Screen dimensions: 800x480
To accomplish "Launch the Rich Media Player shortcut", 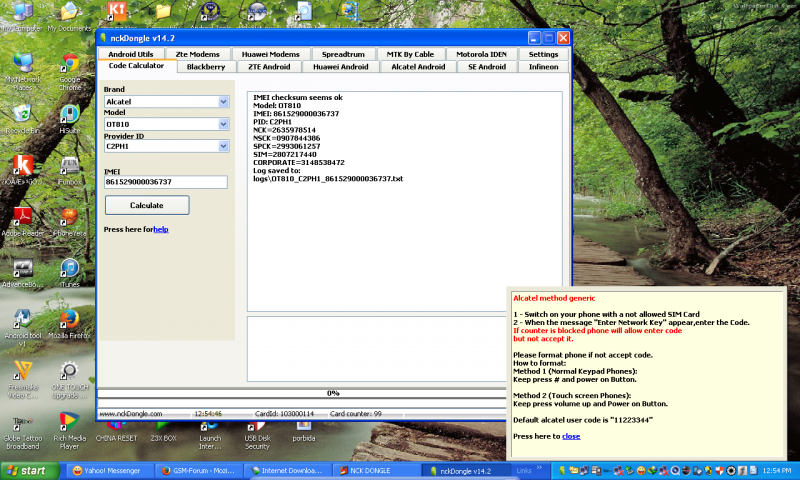I will (69, 424).
